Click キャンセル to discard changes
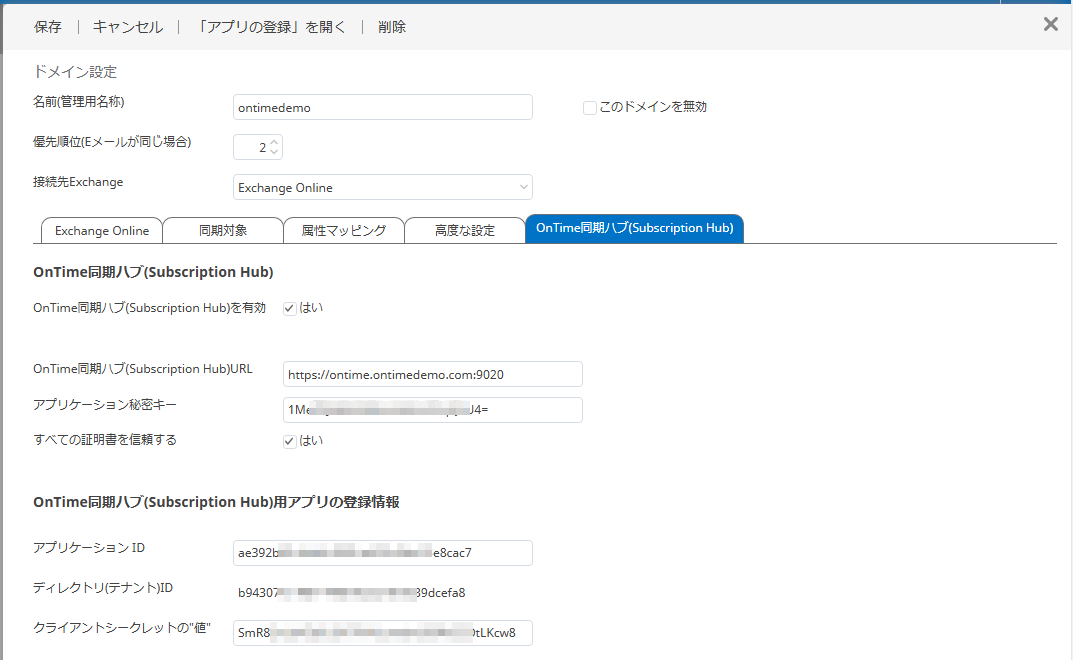The image size is (1073, 660). point(128,27)
